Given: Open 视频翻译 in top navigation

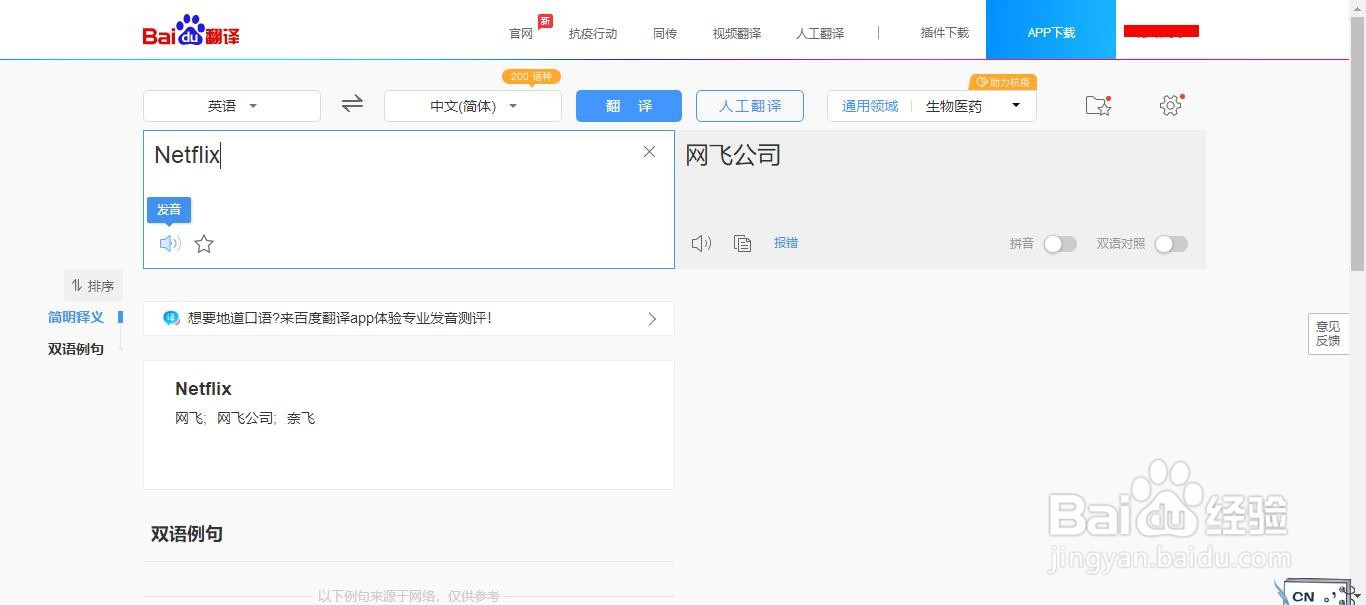Looking at the screenshot, I should [737, 33].
